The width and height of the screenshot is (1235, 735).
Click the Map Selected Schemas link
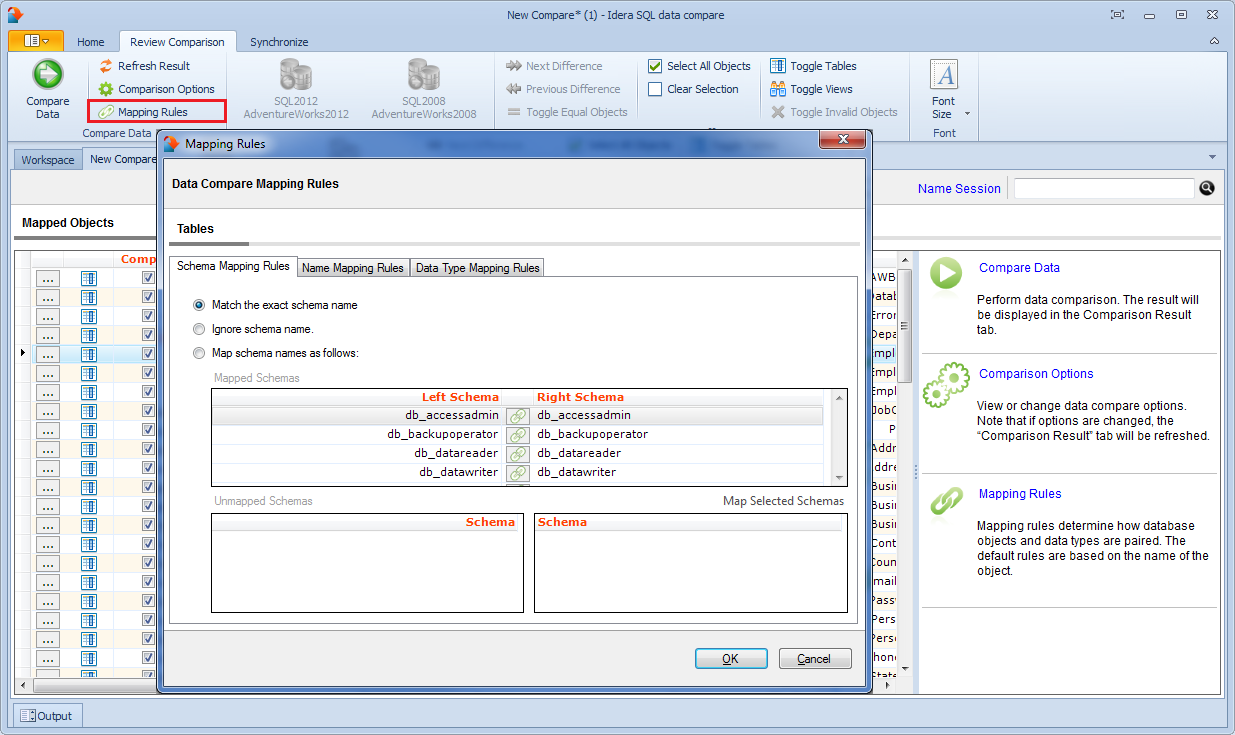783,501
